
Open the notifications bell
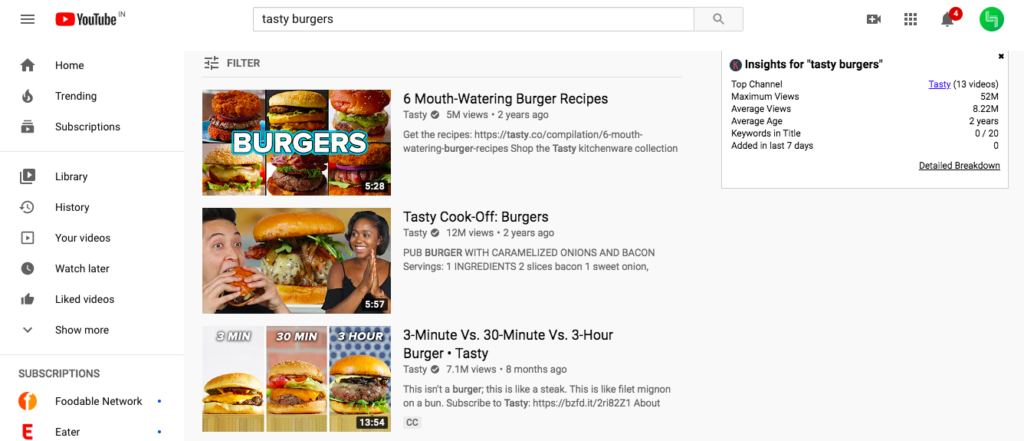(x=948, y=19)
